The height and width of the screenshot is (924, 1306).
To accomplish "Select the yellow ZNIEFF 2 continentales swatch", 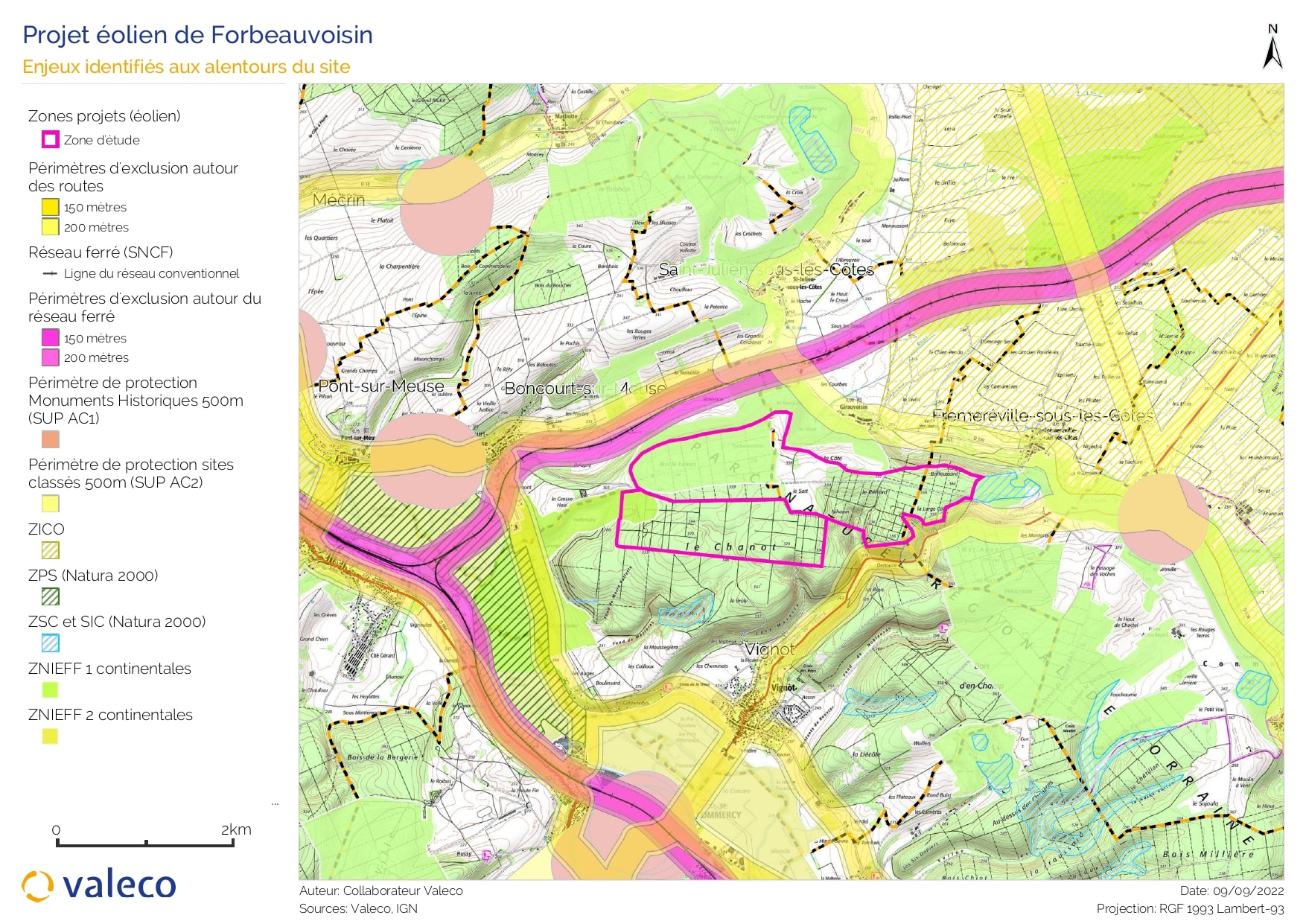I will (50, 736).
